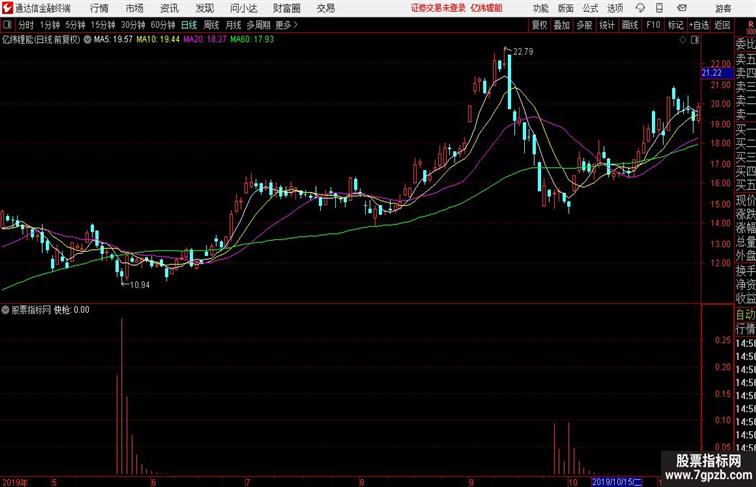The image size is (756, 487).
Task: Click 证券交易未登录 login notice
Action: (x=438, y=8)
